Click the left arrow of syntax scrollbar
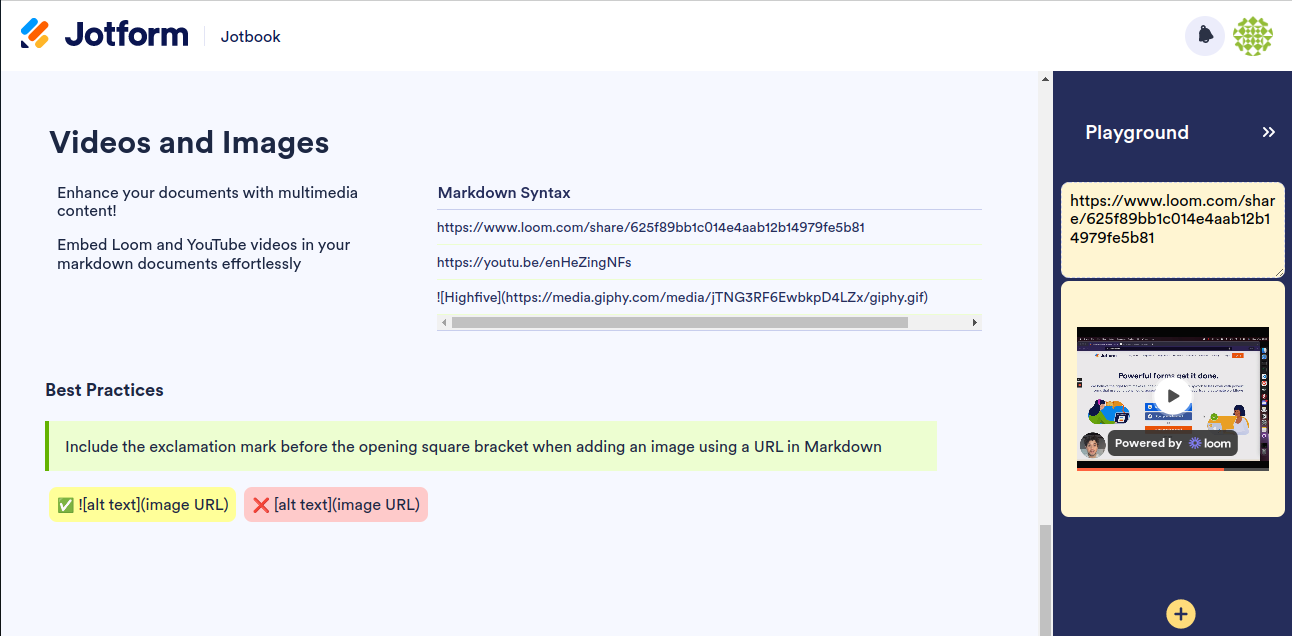Viewport: 1292px width, 636px height. click(x=443, y=322)
